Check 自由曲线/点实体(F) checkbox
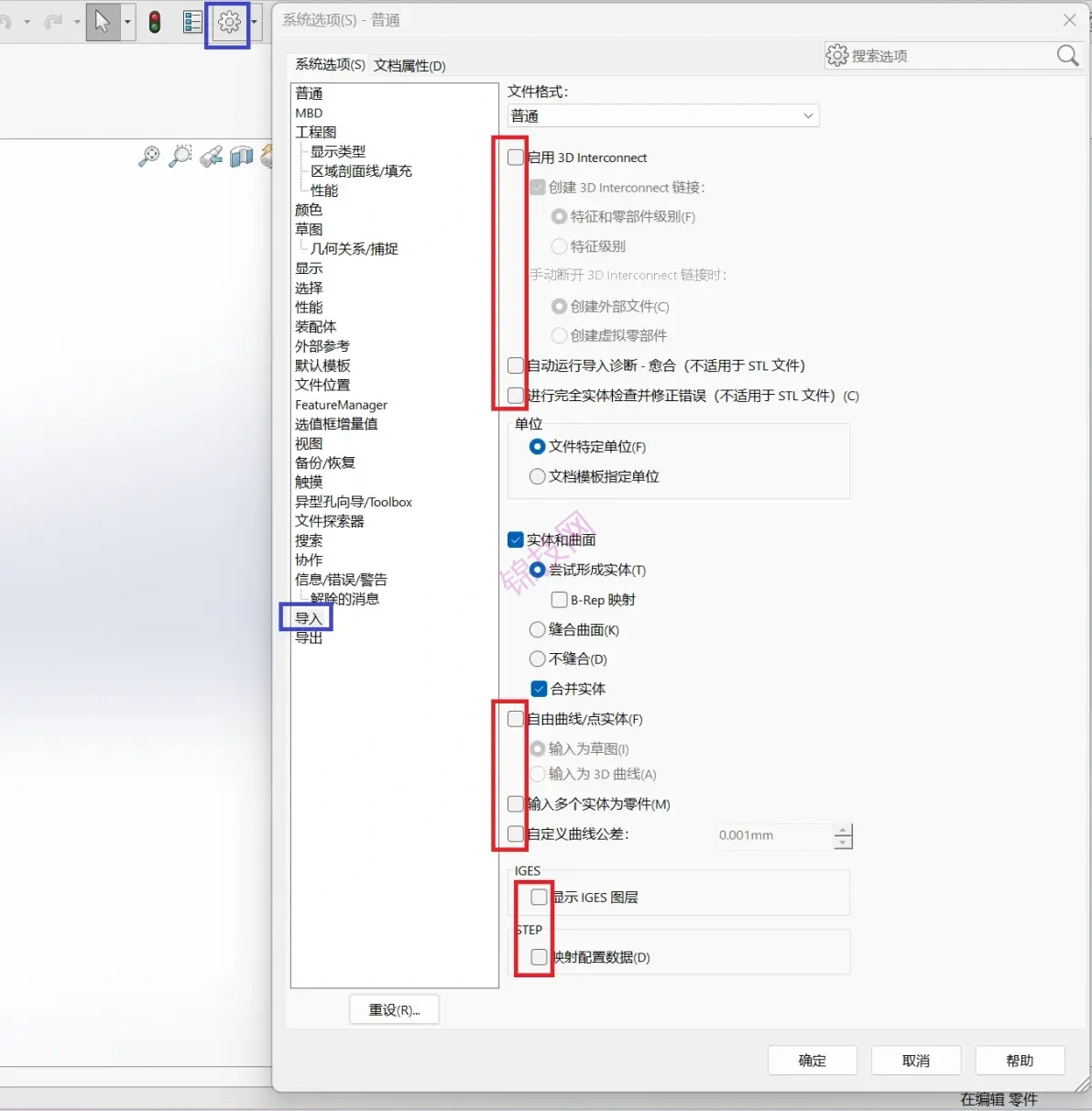The width and height of the screenshot is (1092, 1111). tap(516, 719)
